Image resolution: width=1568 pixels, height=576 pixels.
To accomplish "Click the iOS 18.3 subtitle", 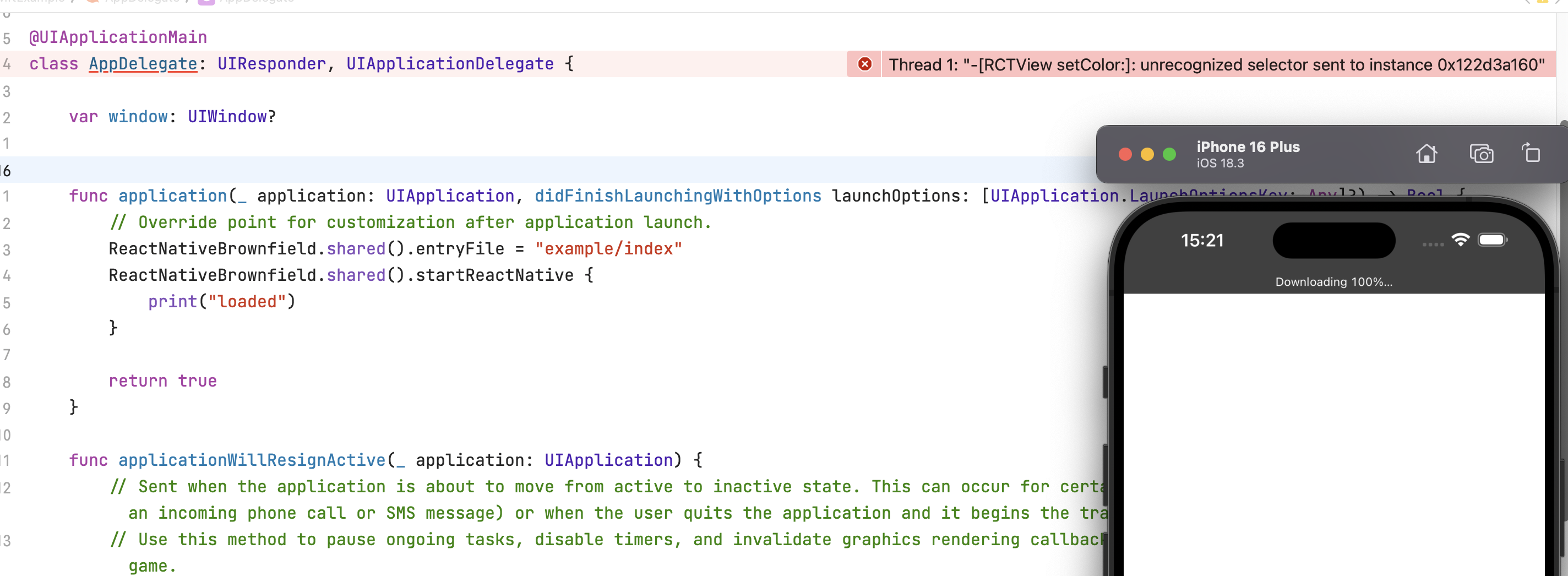I will click(1220, 163).
